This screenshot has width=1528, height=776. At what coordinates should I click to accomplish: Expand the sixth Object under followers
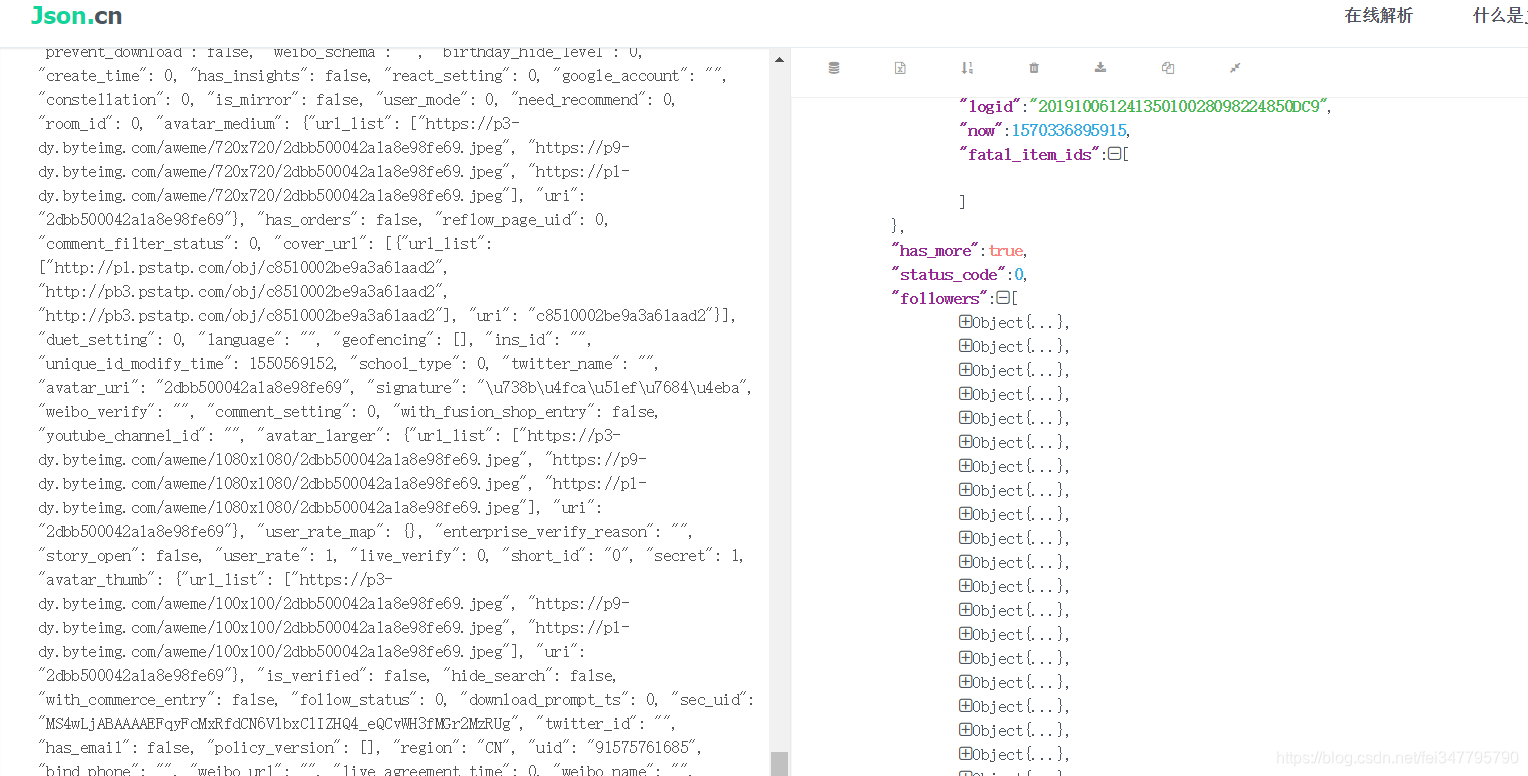tap(965, 442)
